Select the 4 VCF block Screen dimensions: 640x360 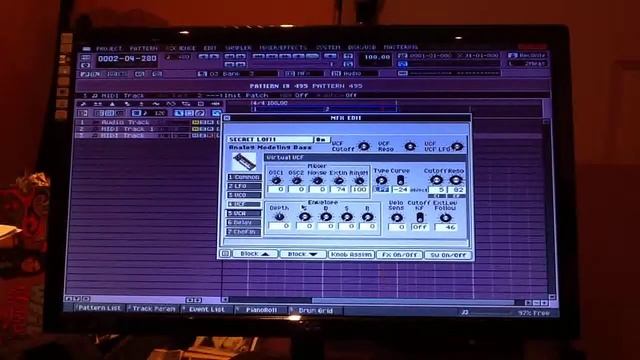tap(244, 204)
